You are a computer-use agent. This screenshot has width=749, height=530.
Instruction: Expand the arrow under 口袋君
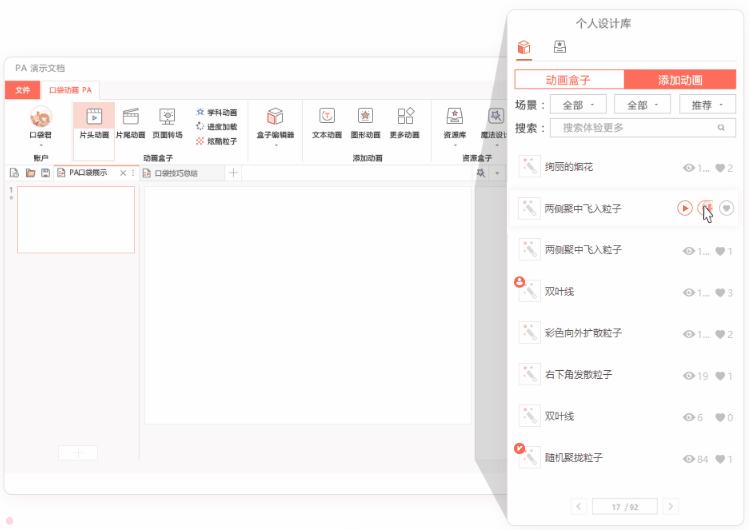[x=41, y=145]
